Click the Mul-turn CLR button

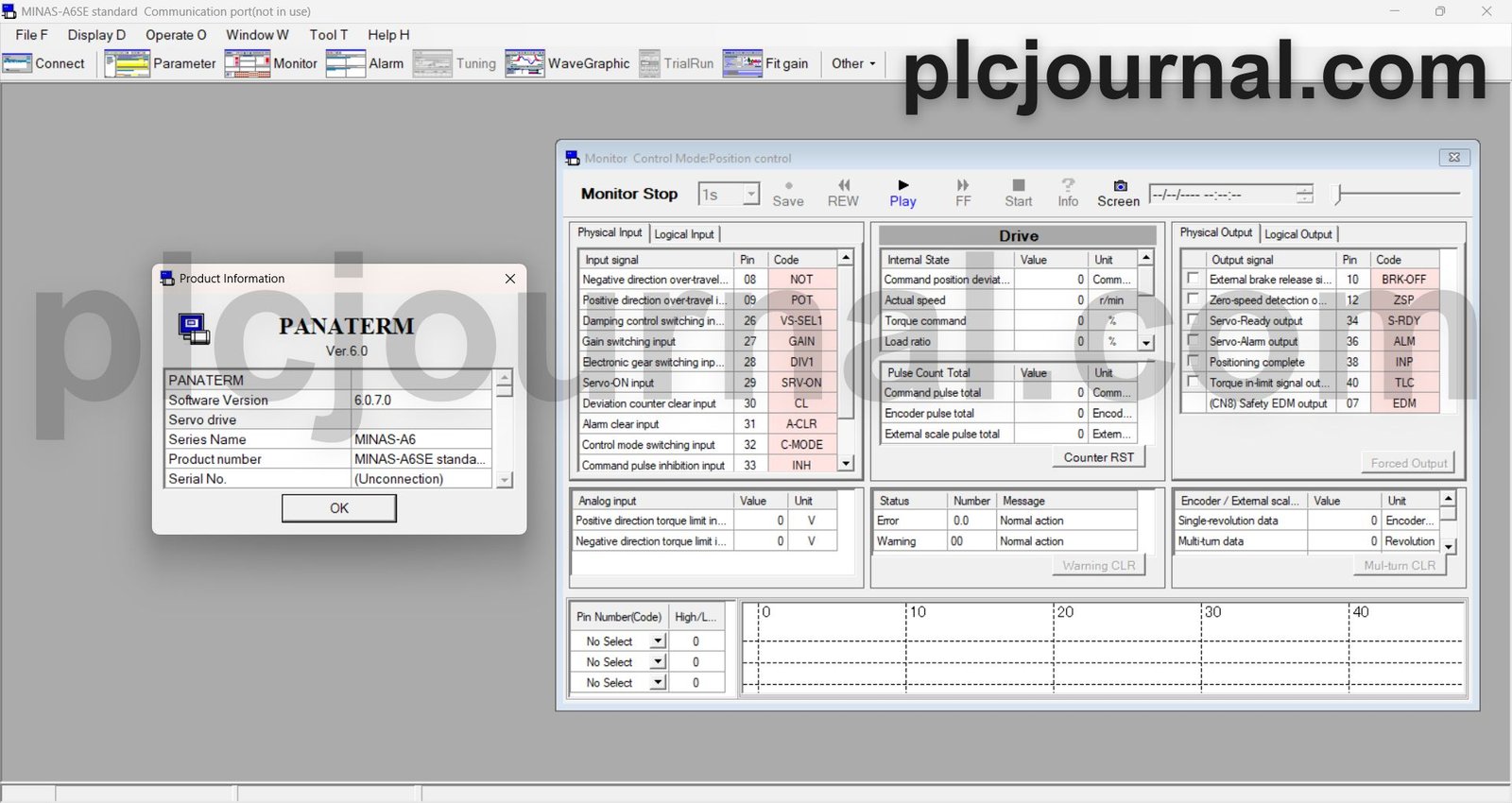click(x=1400, y=566)
